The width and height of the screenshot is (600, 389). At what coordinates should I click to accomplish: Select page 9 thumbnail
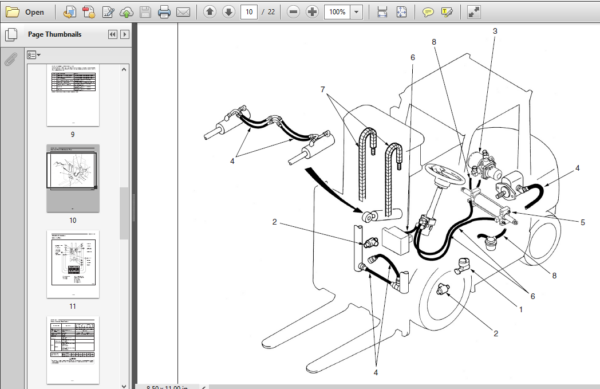tap(73, 95)
